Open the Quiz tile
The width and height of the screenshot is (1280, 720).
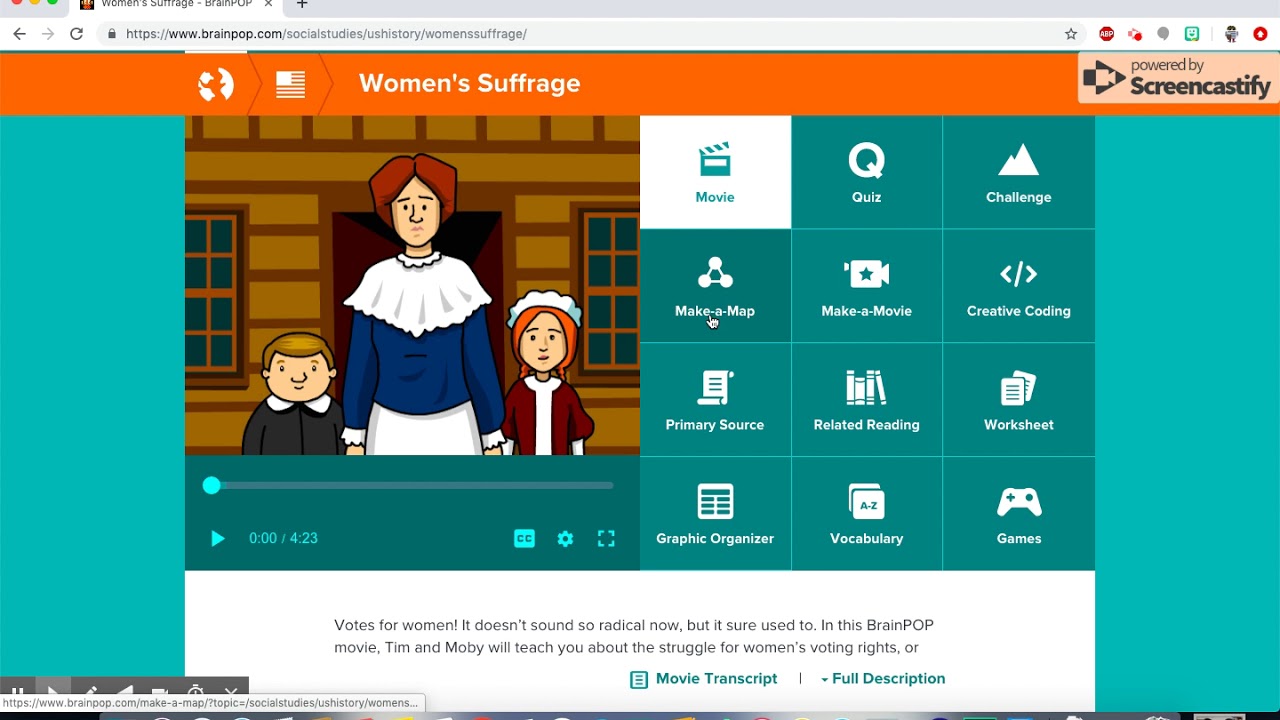coord(866,172)
